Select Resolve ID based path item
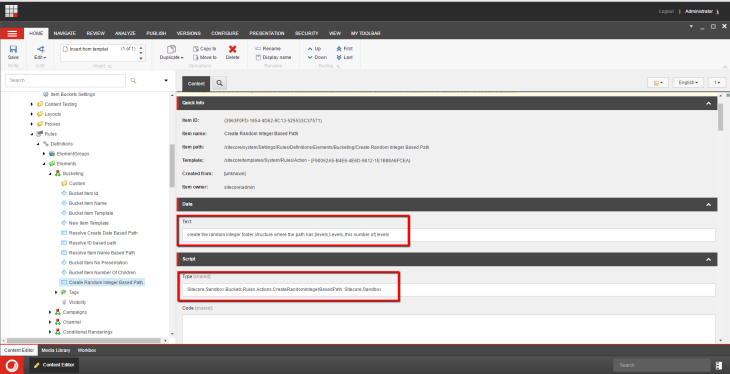This screenshot has width=730, height=374. point(88,243)
